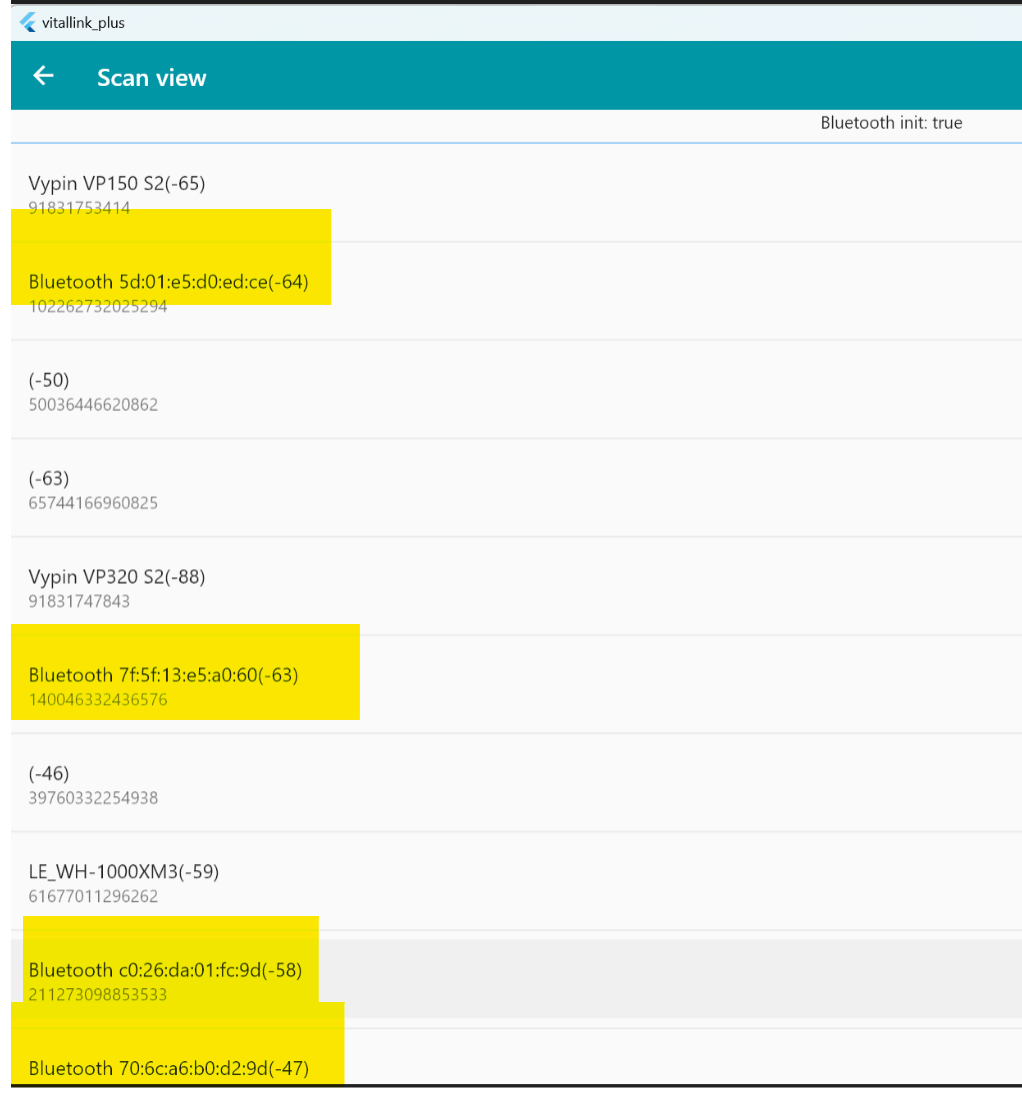
Task: Select the Vypin VP150 S2 device
Action: 516,193
